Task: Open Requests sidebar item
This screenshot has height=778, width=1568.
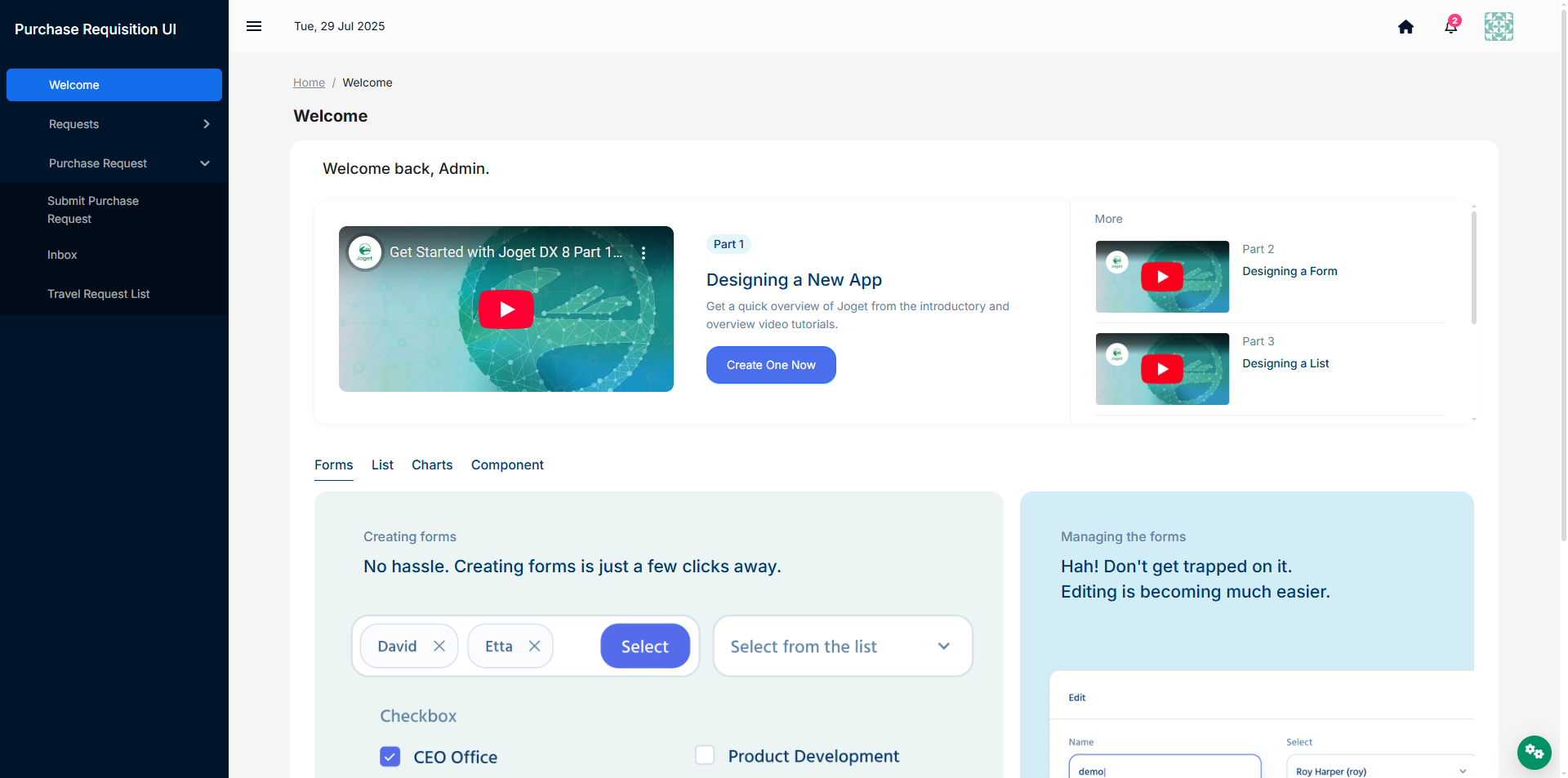Action: coord(114,124)
